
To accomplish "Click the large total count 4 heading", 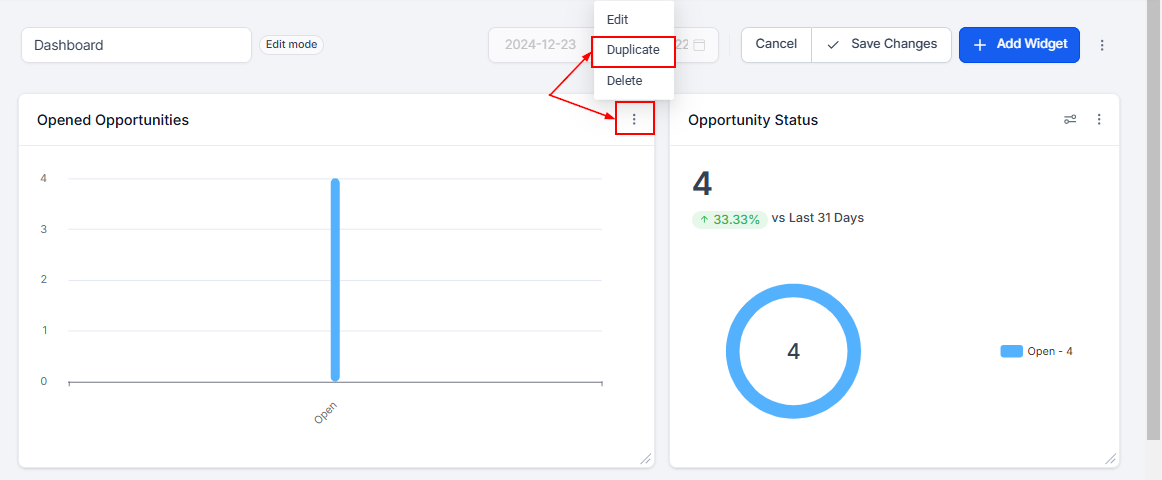I will coord(702,184).
